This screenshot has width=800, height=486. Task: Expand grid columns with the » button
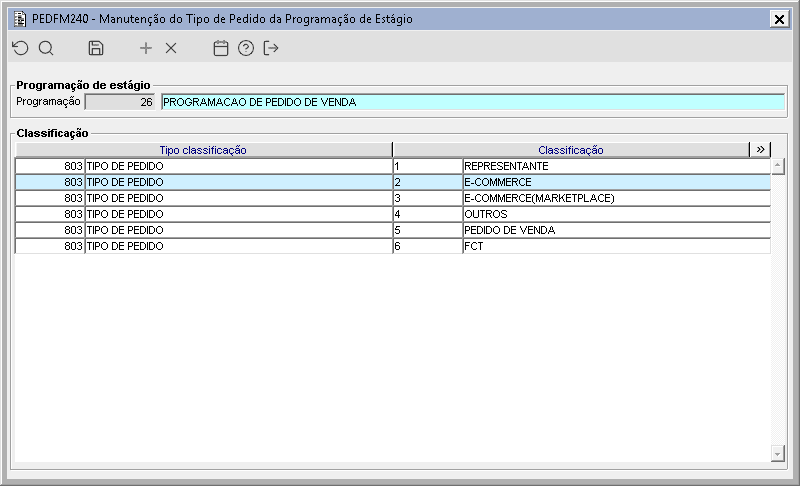760,149
